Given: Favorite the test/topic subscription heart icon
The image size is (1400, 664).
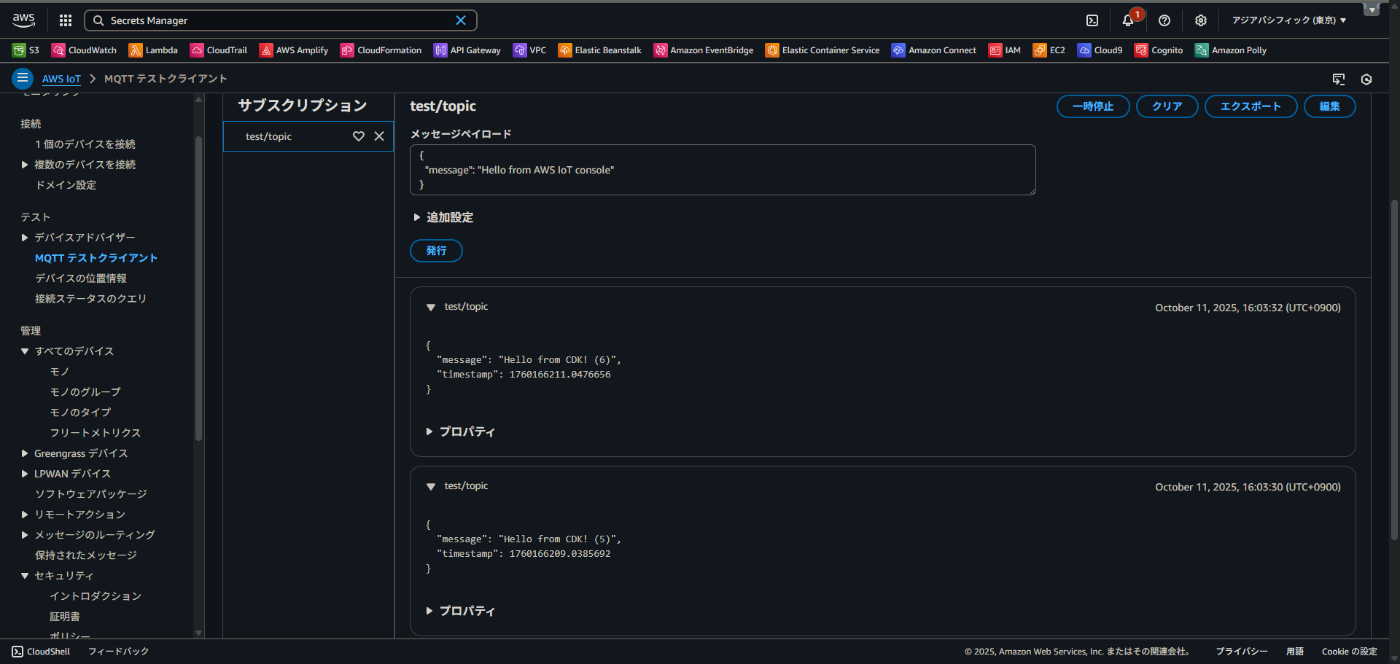Looking at the screenshot, I should tap(359, 137).
